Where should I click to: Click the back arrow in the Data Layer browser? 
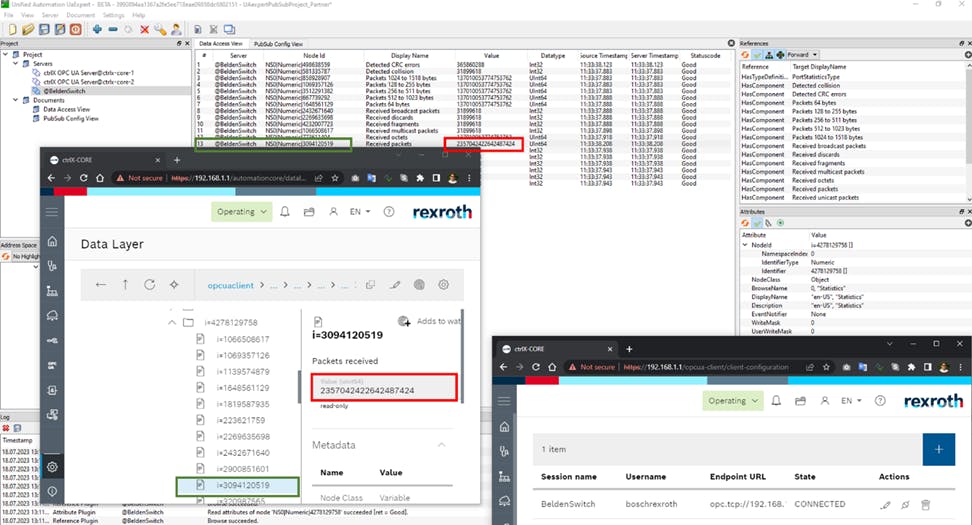pos(51,178)
